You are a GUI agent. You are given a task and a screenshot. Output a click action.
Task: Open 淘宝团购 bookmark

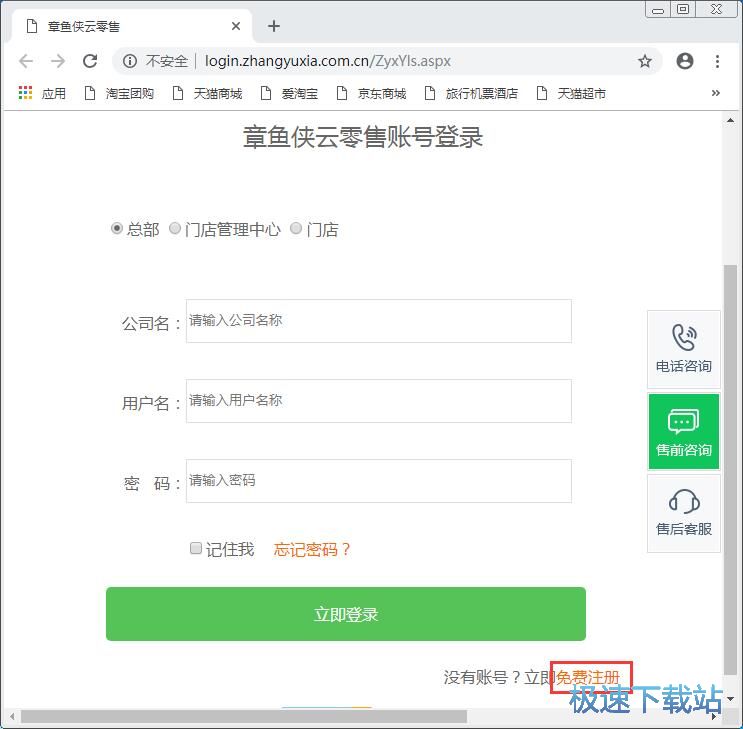119,93
